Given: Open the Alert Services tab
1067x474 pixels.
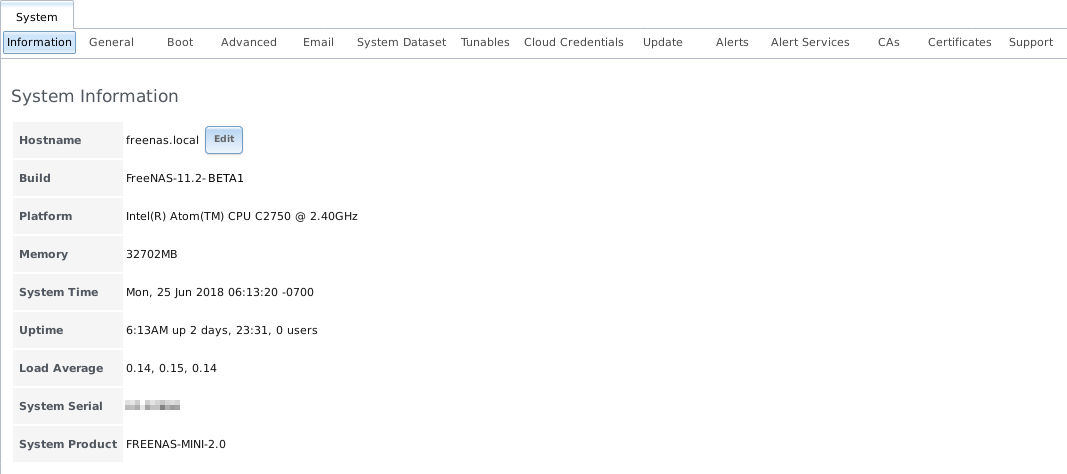Looking at the screenshot, I should 810,42.
